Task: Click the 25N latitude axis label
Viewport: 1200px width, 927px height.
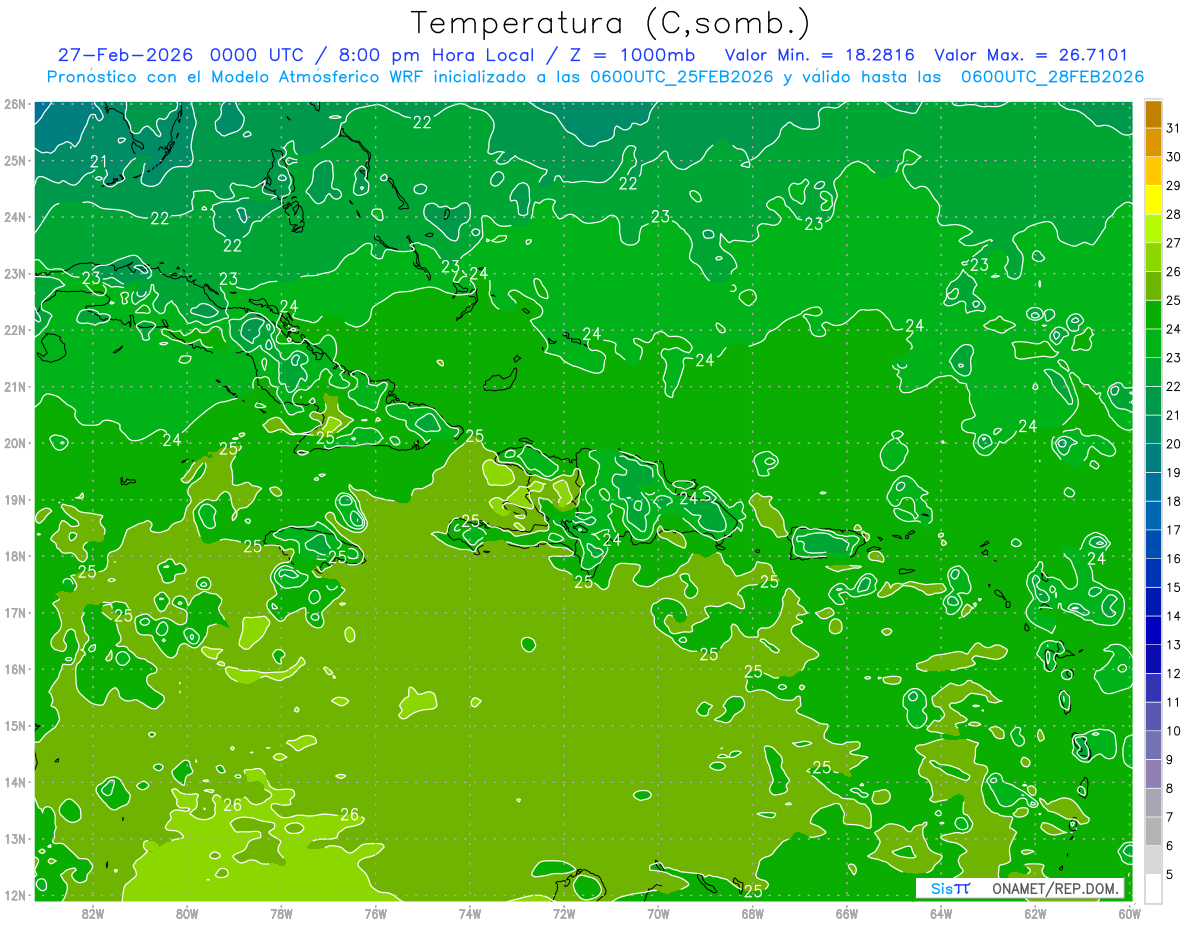Action: pyautogui.click(x=14, y=160)
